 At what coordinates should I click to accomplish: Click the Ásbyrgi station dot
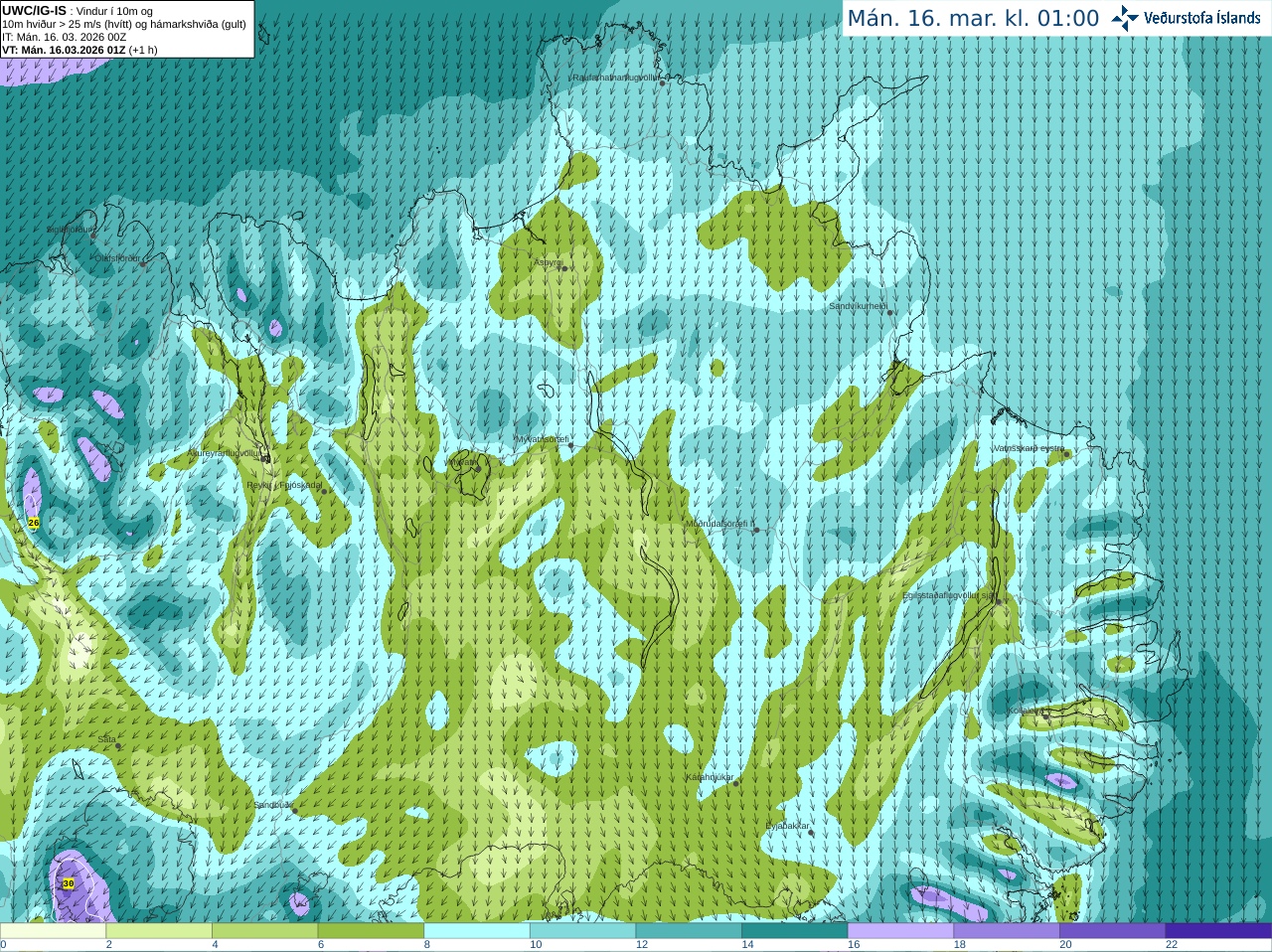[x=563, y=268]
